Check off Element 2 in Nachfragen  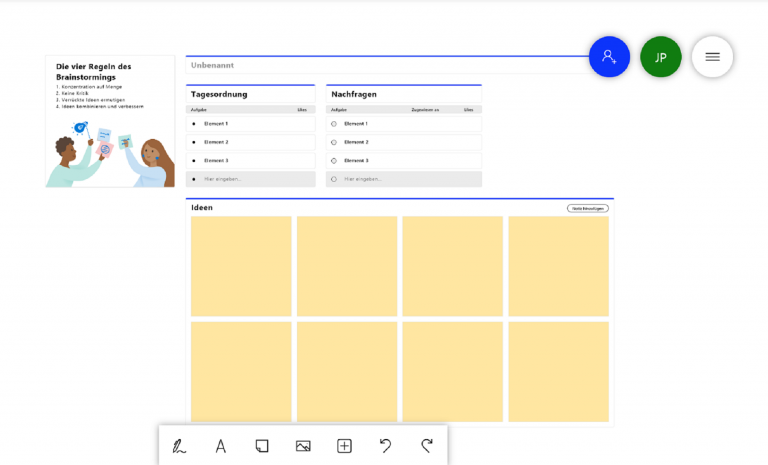pyautogui.click(x=334, y=142)
